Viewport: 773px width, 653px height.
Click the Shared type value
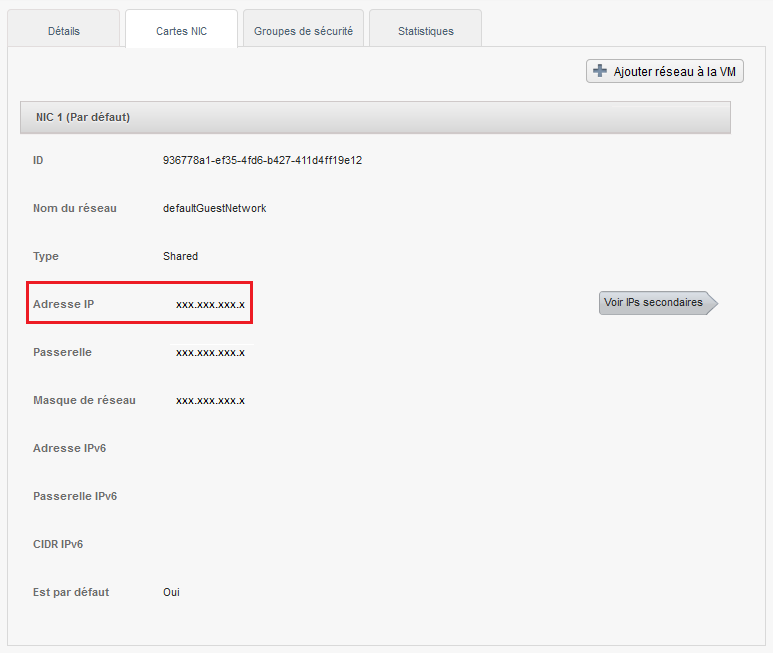pyautogui.click(x=180, y=256)
